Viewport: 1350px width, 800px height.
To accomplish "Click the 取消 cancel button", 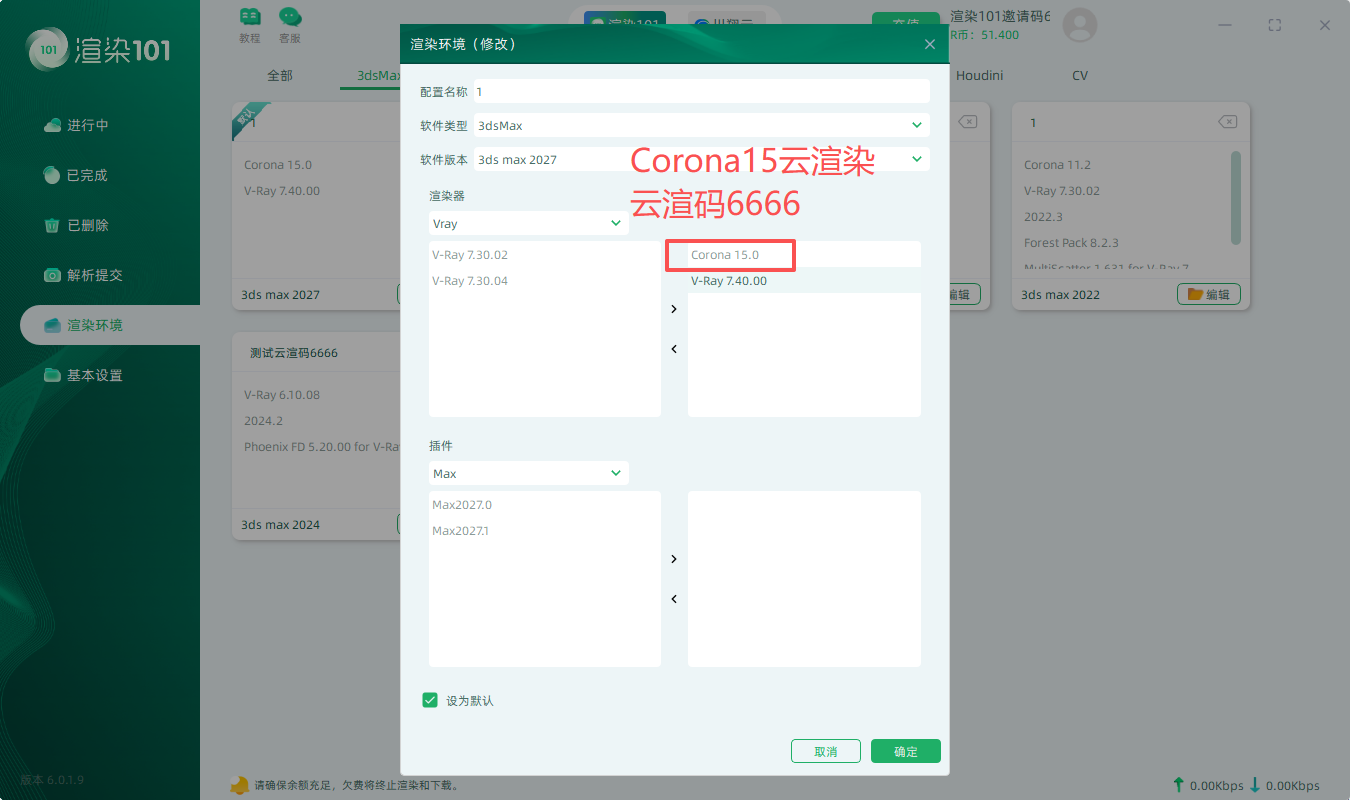I will (826, 751).
